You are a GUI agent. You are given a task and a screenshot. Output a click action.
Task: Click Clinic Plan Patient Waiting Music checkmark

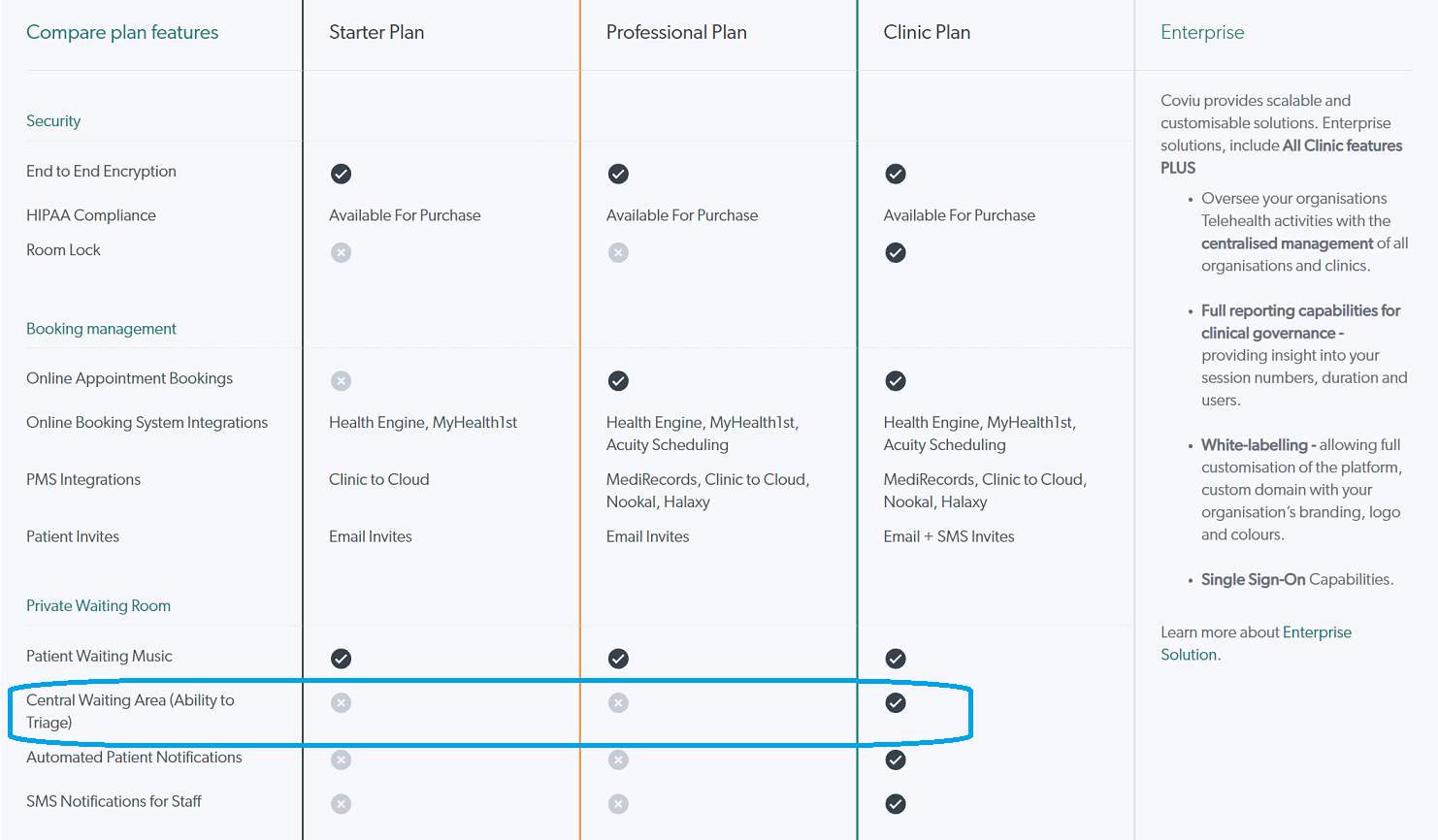pos(896,659)
